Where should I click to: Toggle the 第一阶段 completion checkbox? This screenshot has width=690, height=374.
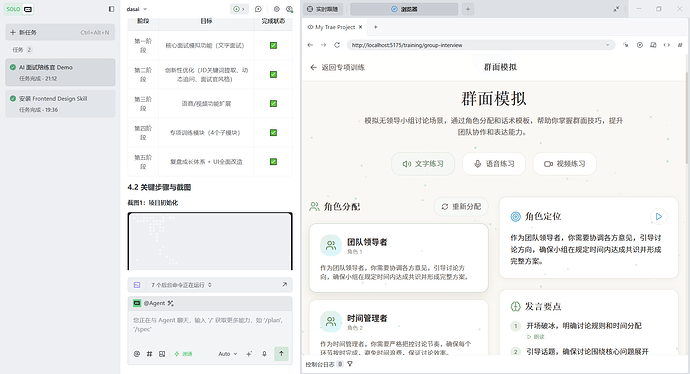[273, 45]
